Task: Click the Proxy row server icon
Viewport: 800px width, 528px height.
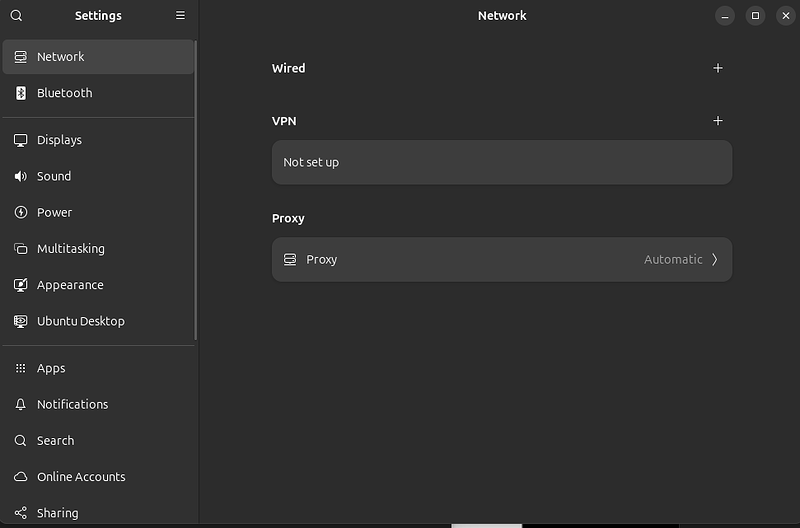Action: [290, 259]
